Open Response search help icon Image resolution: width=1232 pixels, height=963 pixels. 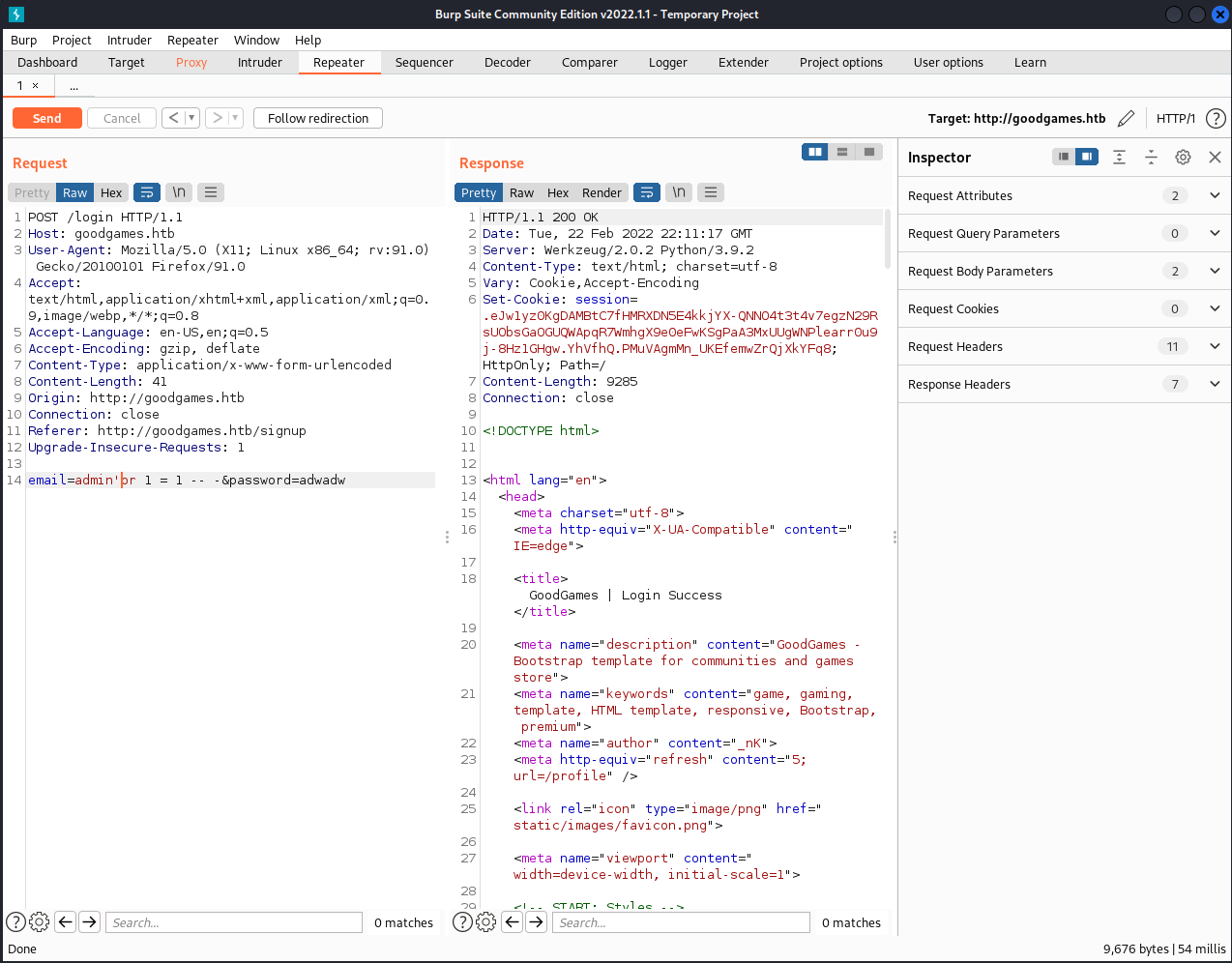click(x=462, y=922)
